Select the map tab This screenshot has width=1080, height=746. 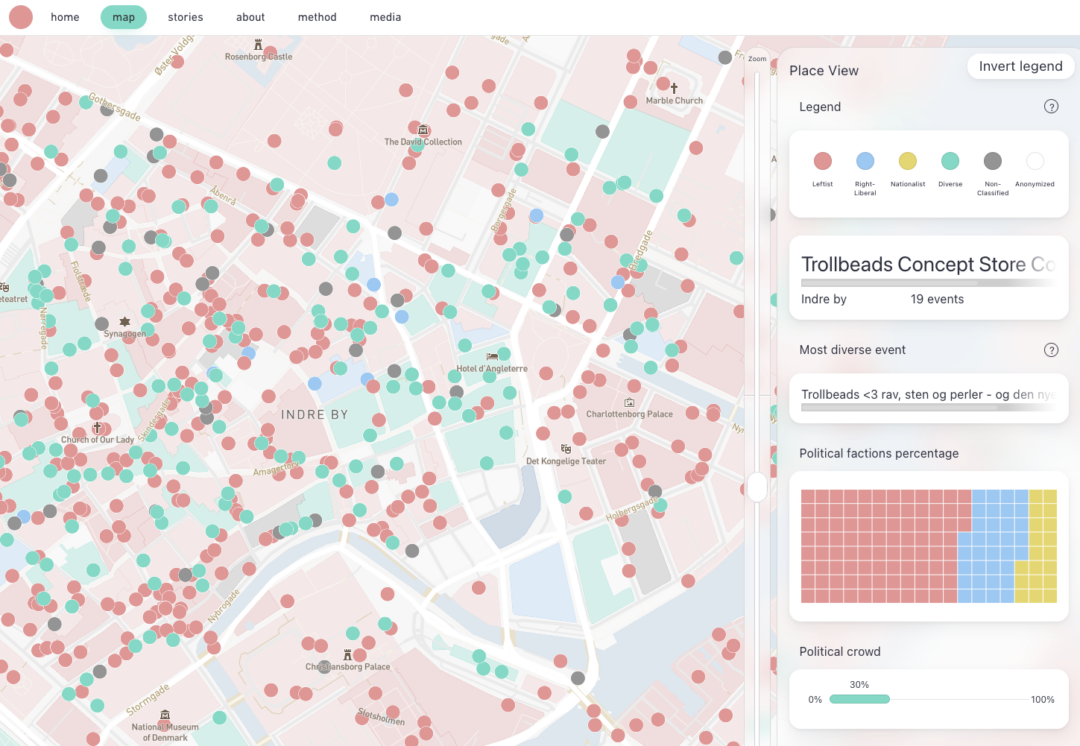click(123, 17)
